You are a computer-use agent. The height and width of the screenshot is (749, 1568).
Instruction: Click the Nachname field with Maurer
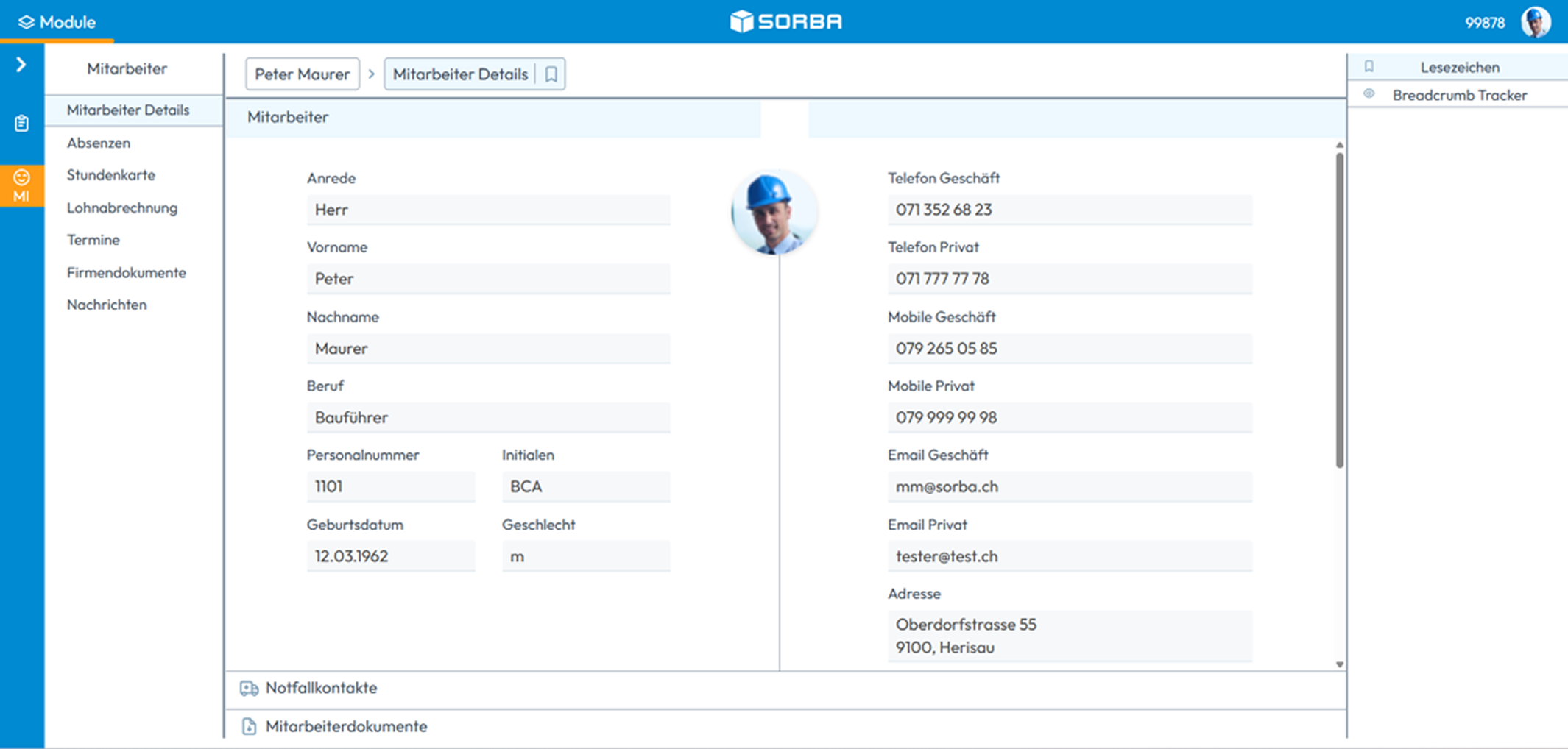488,349
